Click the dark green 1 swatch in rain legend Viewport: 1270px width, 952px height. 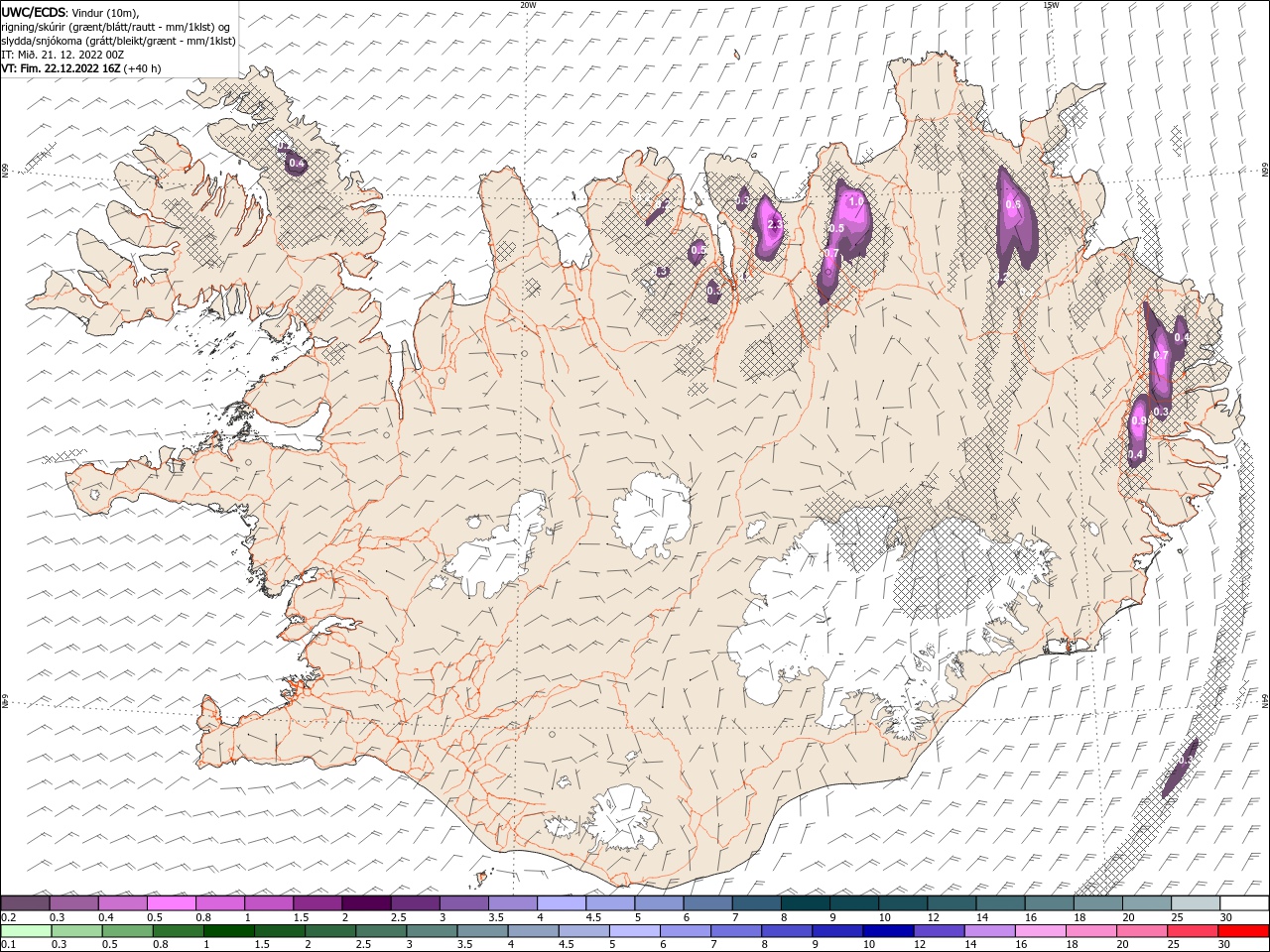click(x=229, y=931)
